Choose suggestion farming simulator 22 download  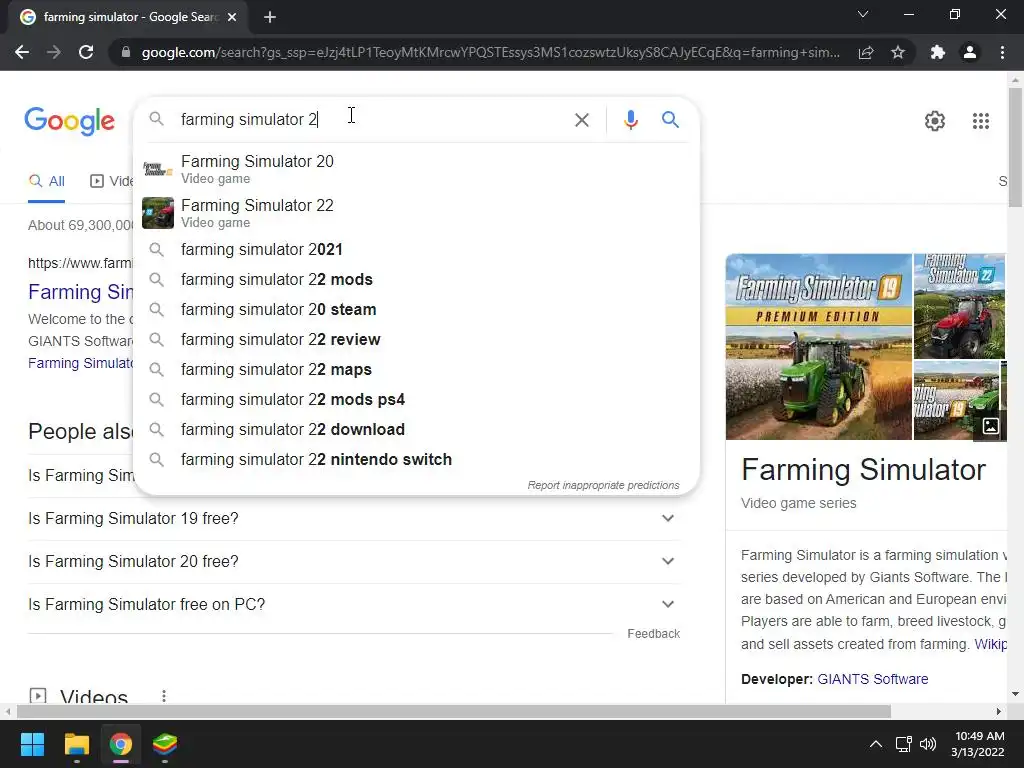coord(416,430)
